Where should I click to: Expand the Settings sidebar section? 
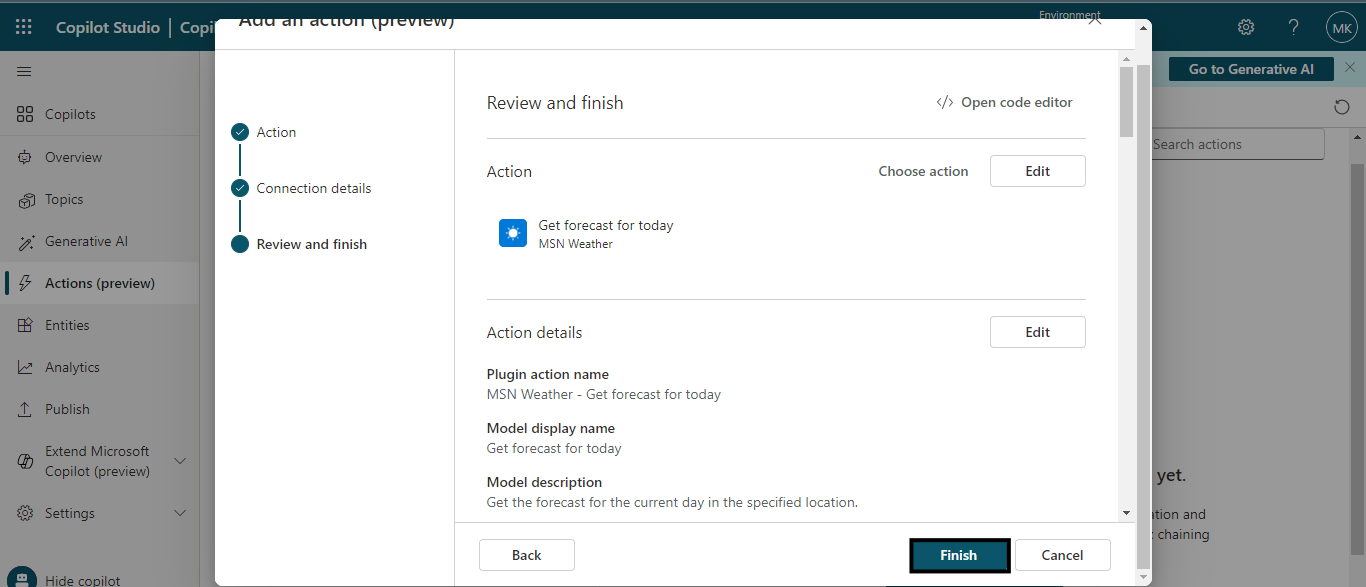point(180,513)
